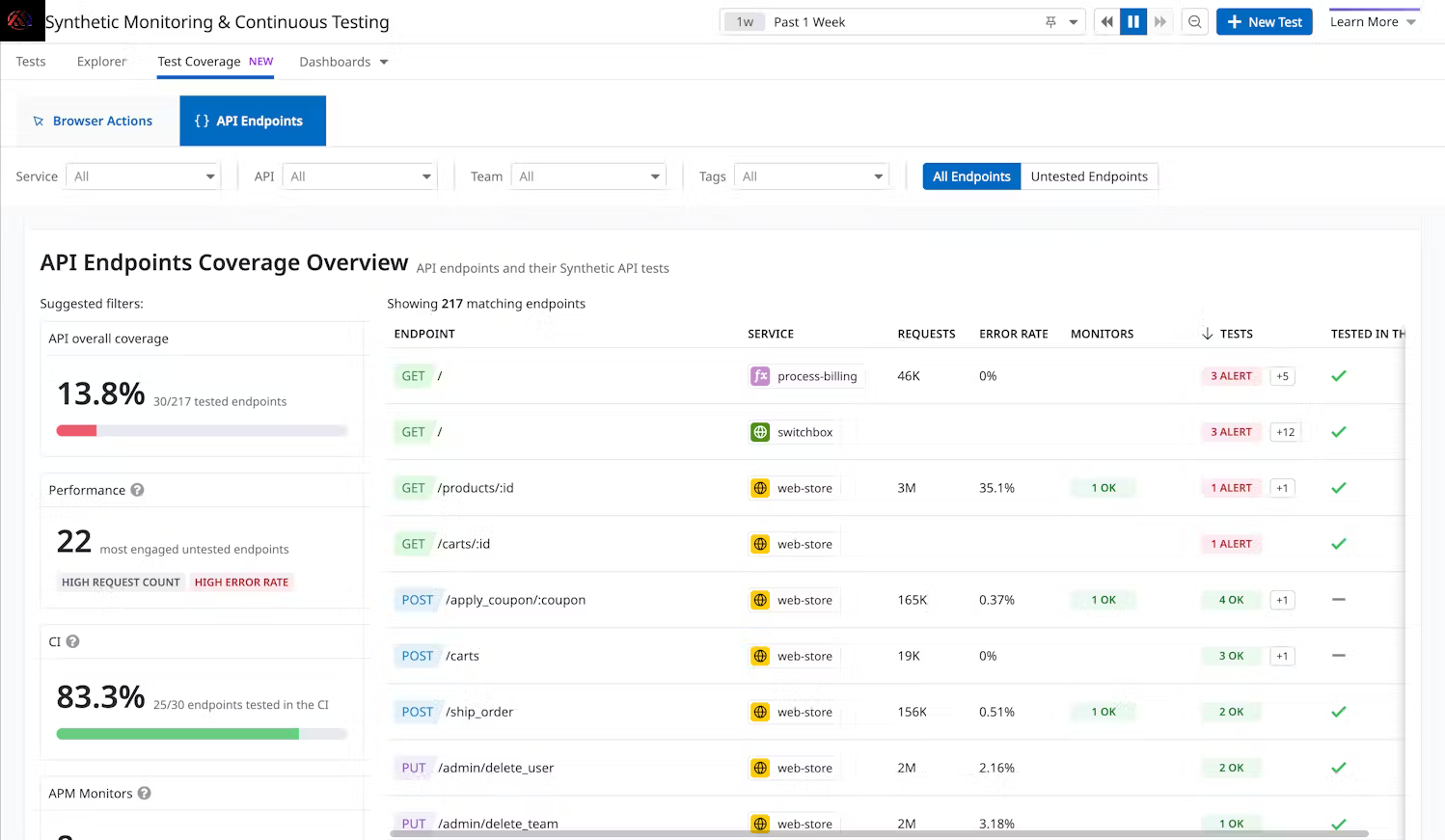This screenshot has width=1445, height=840.
Task: Click the horizontal scrollbar under the table
Action: [878, 833]
